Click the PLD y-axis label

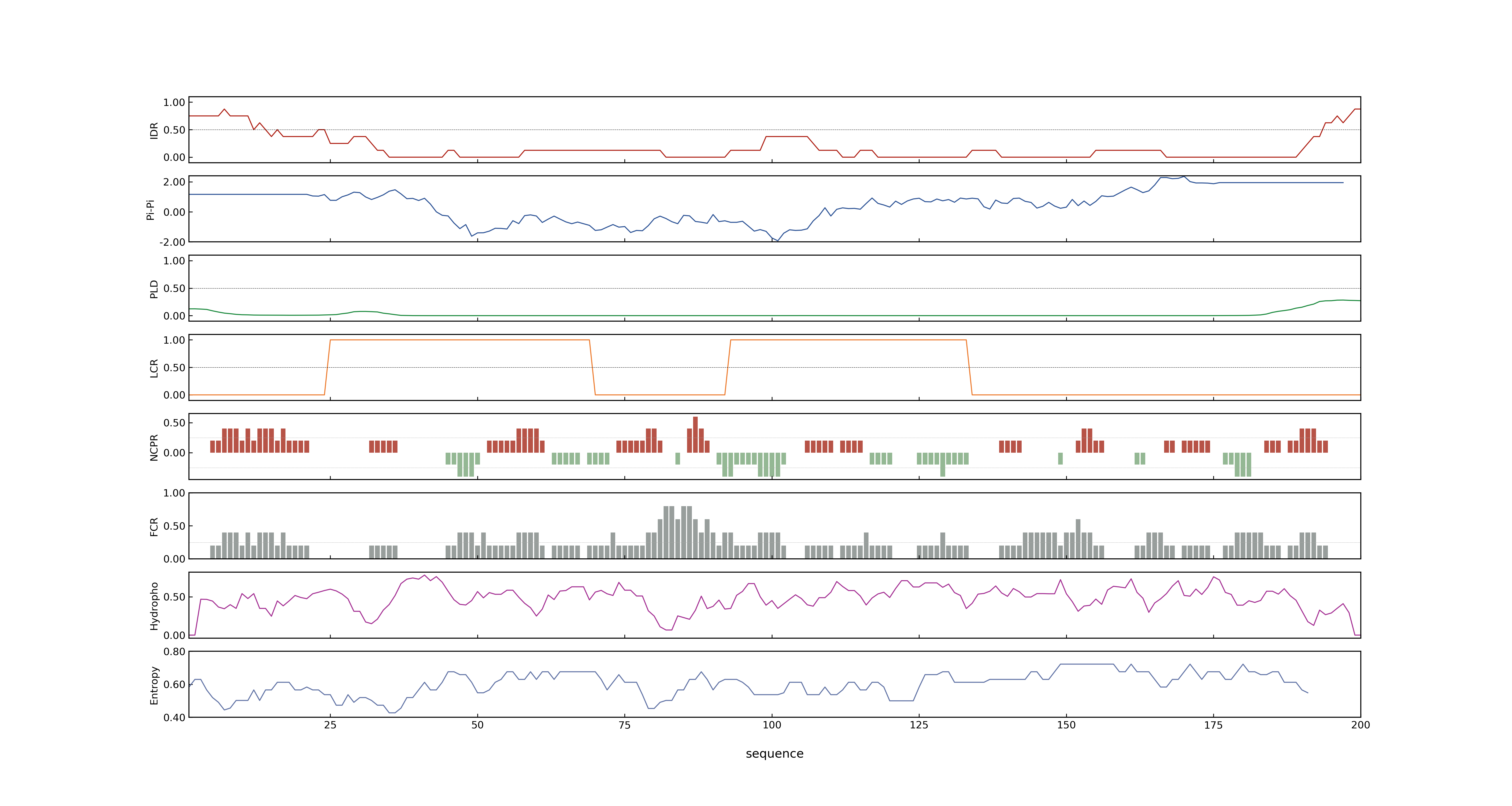154,288
